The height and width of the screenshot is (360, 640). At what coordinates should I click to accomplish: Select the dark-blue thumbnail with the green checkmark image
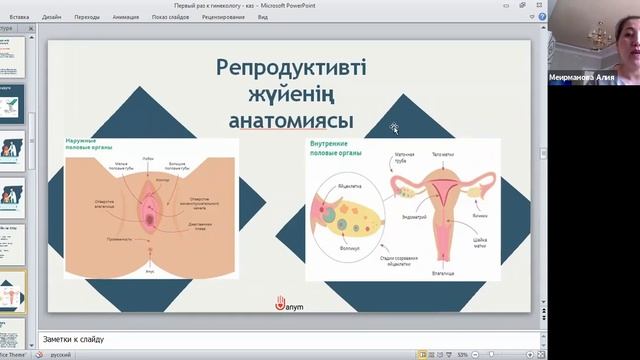click(12, 104)
